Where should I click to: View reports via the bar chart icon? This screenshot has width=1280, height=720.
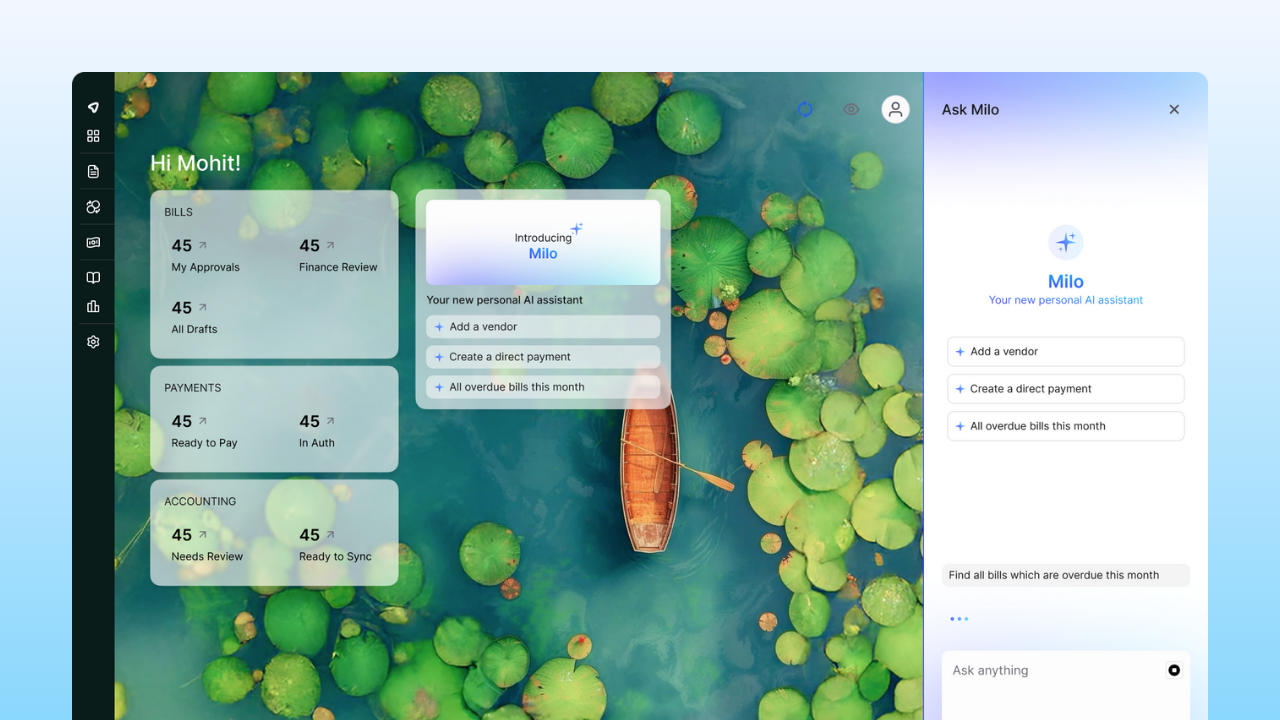[x=93, y=306]
